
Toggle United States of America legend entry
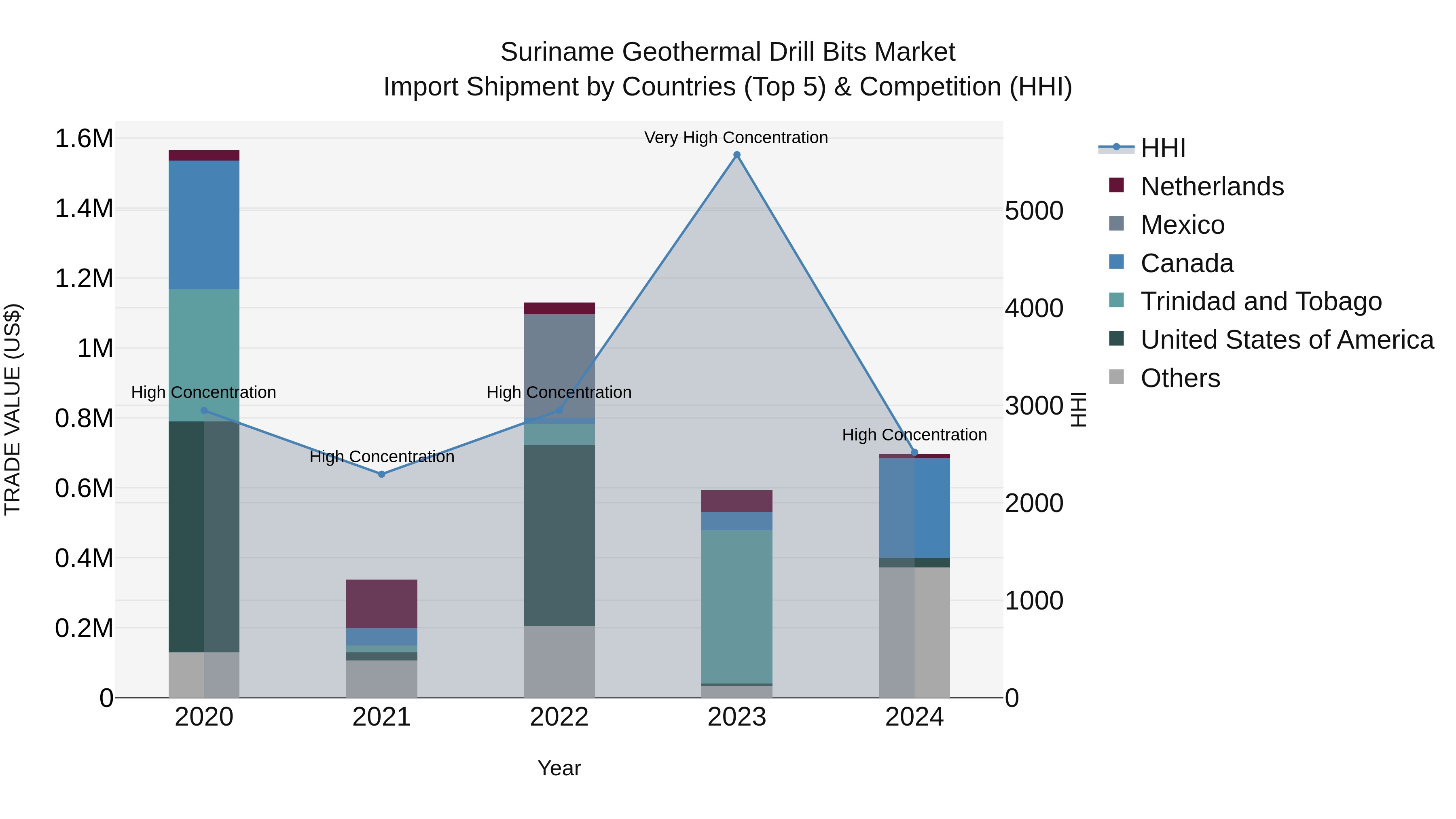[1271, 340]
